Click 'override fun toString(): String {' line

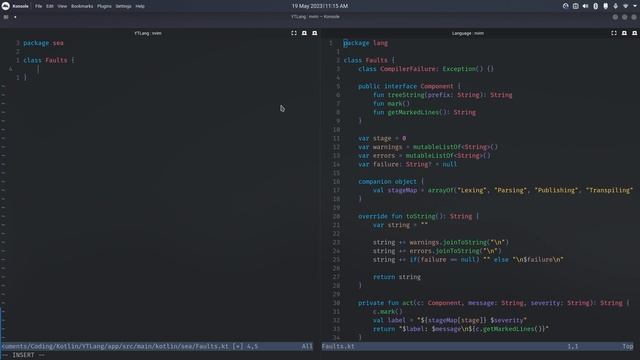click(418, 216)
